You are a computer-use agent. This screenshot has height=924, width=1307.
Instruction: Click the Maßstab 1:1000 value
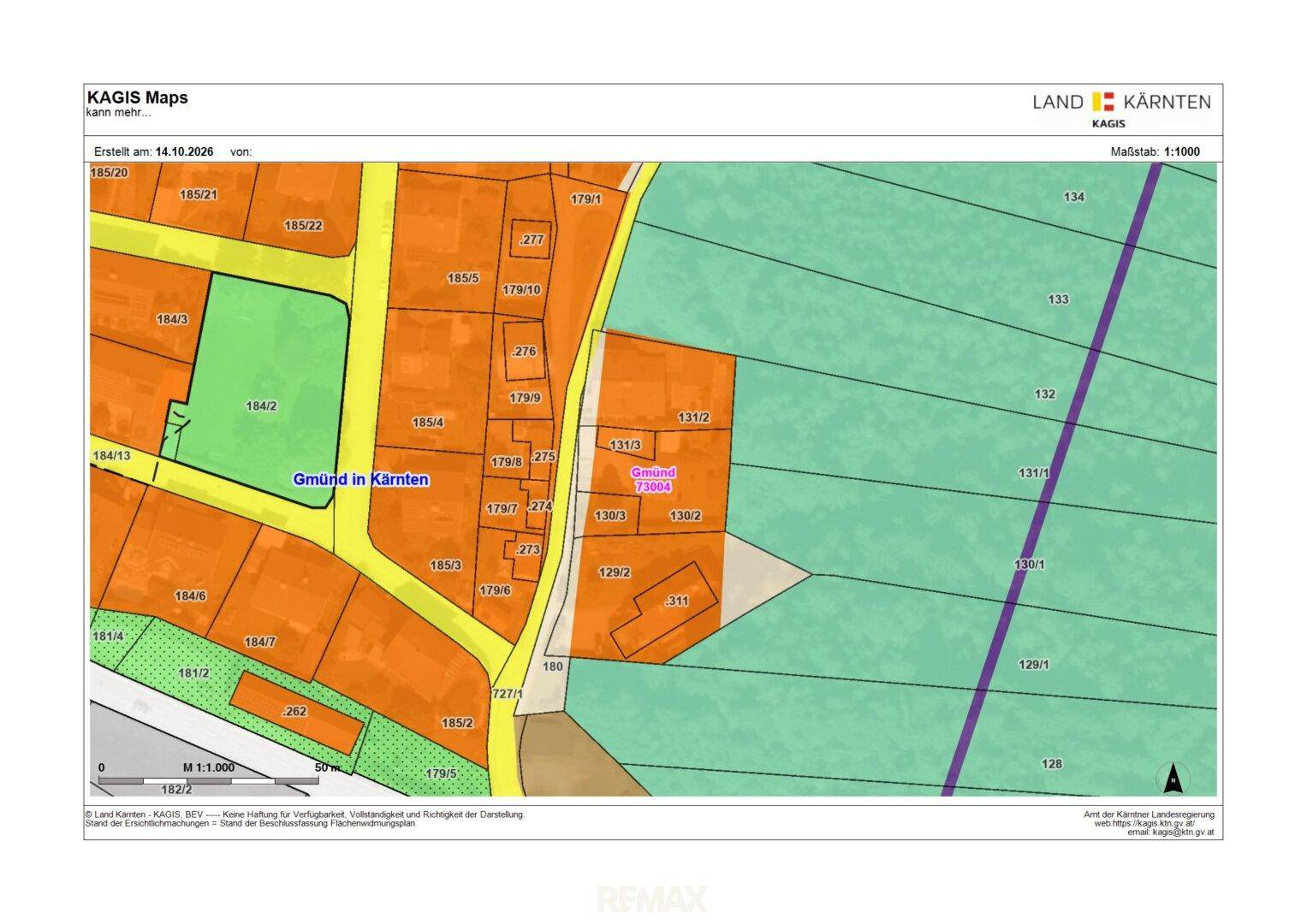pyautogui.click(x=1182, y=151)
